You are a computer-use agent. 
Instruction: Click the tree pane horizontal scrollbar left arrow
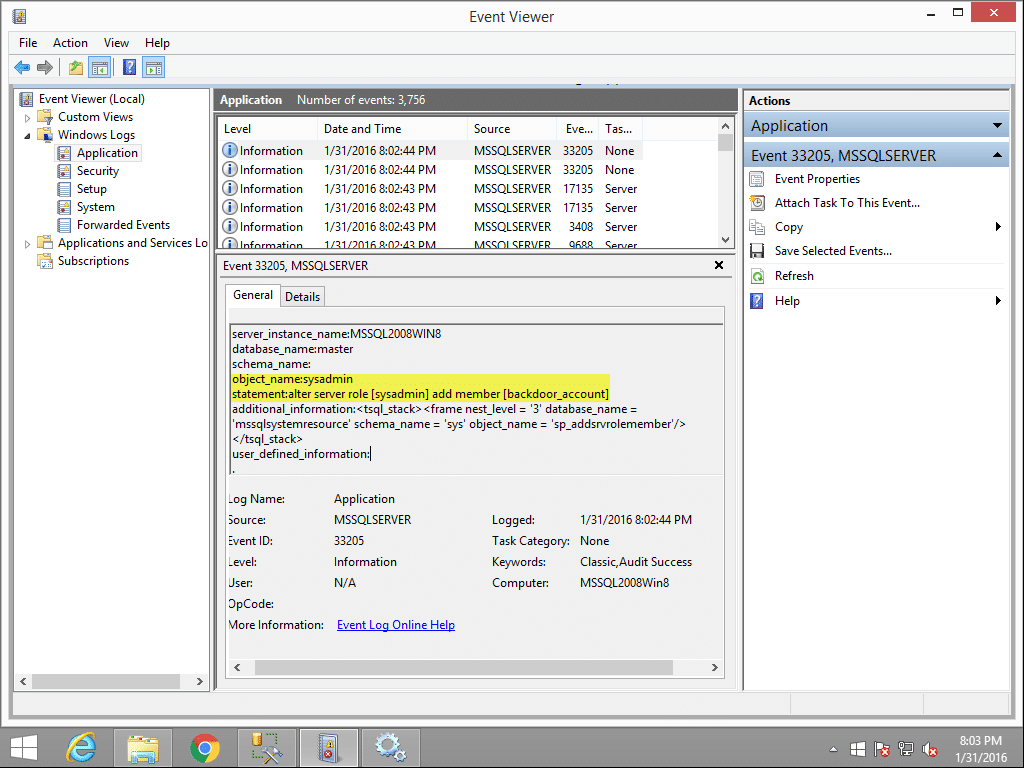[24, 682]
